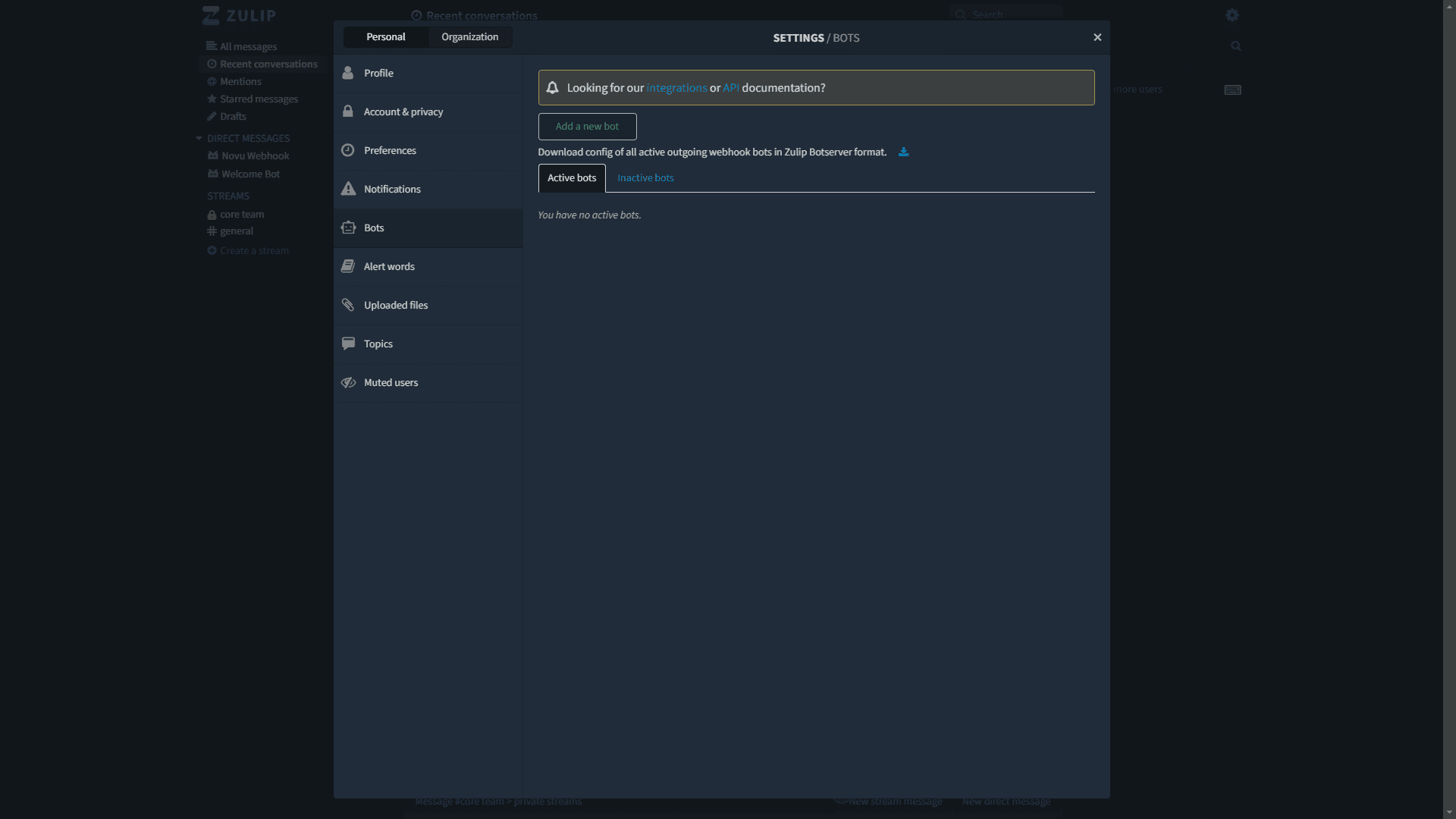Click the Zulip logo in the background
The width and height of the screenshot is (1456, 819).
pyautogui.click(x=239, y=15)
